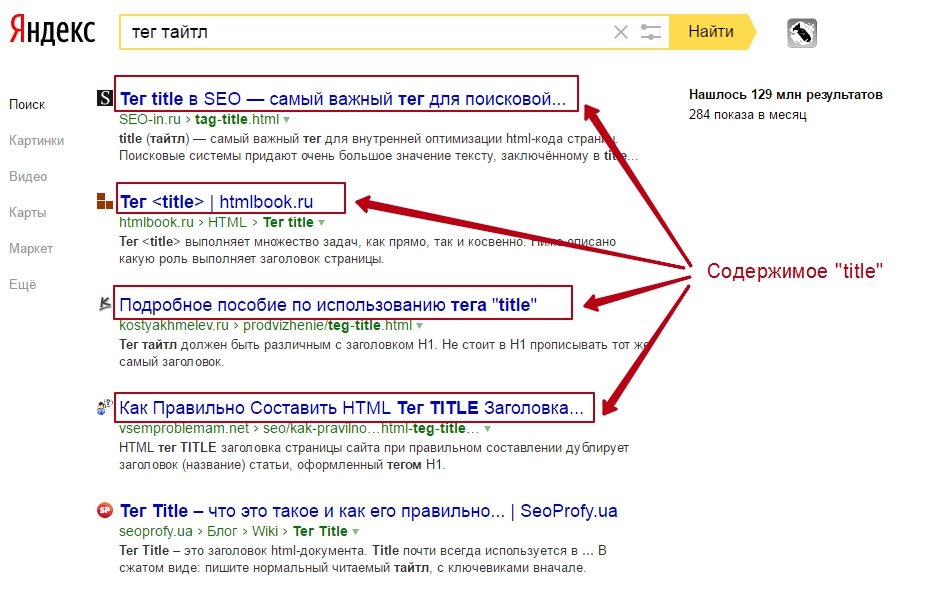
Task: Expand dropdown arrow after htmlbook.ru Тег title breadcrumb
Action: pos(322,223)
